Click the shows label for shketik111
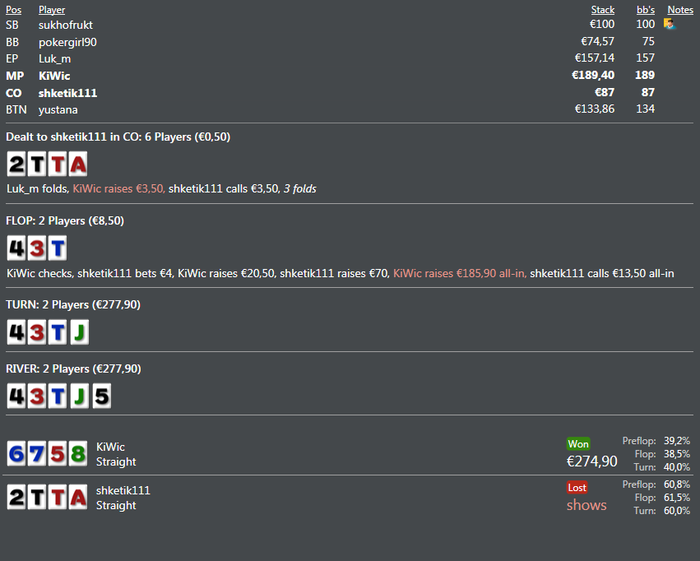Viewport: 700px width, 561px height. point(587,505)
